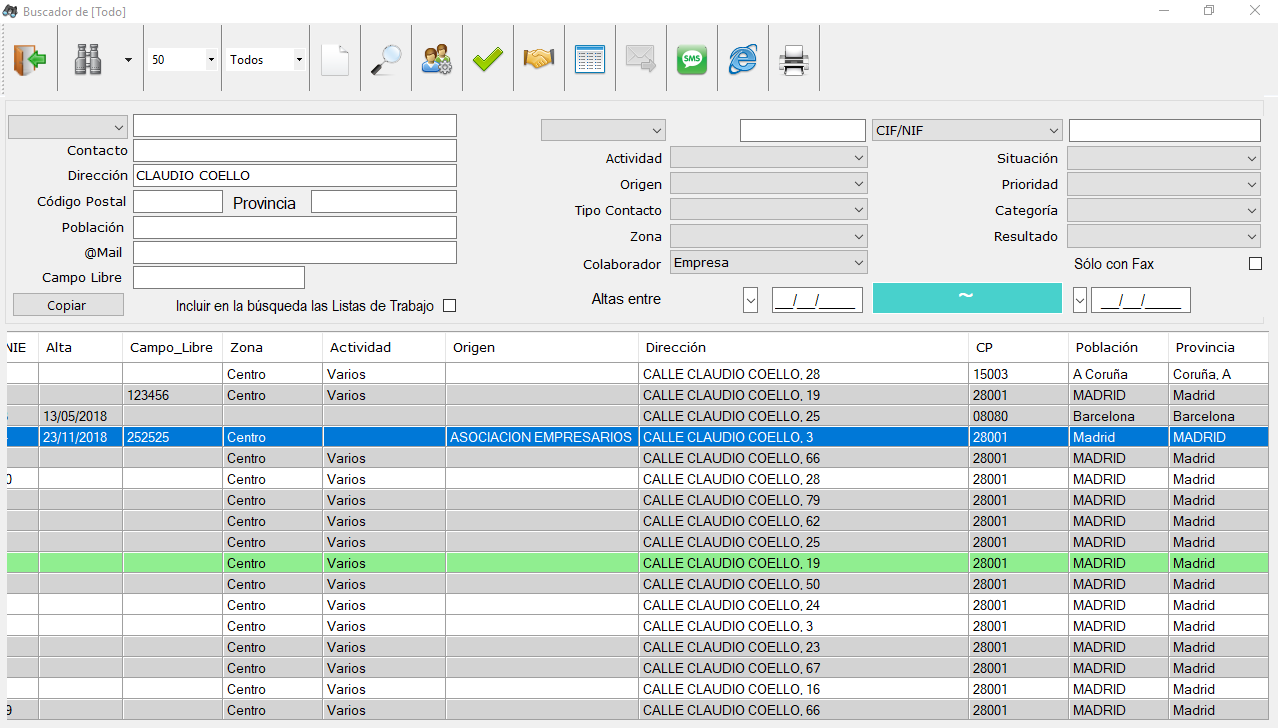Click the teal tilde button
This screenshot has width=1278, height=728.
967,298
